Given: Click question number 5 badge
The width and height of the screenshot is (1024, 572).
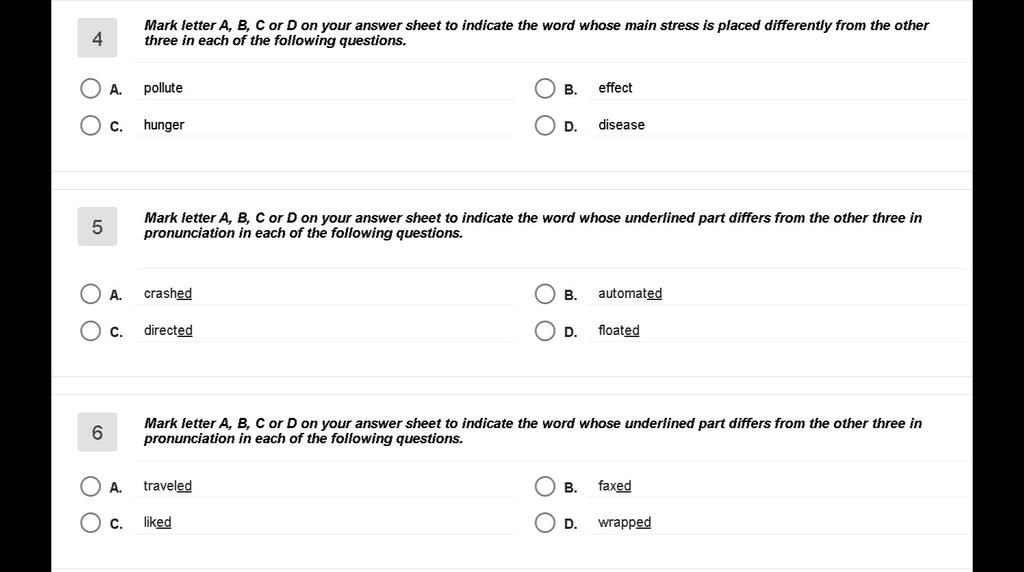Looking at the screenshot, I should click(97, 227).
